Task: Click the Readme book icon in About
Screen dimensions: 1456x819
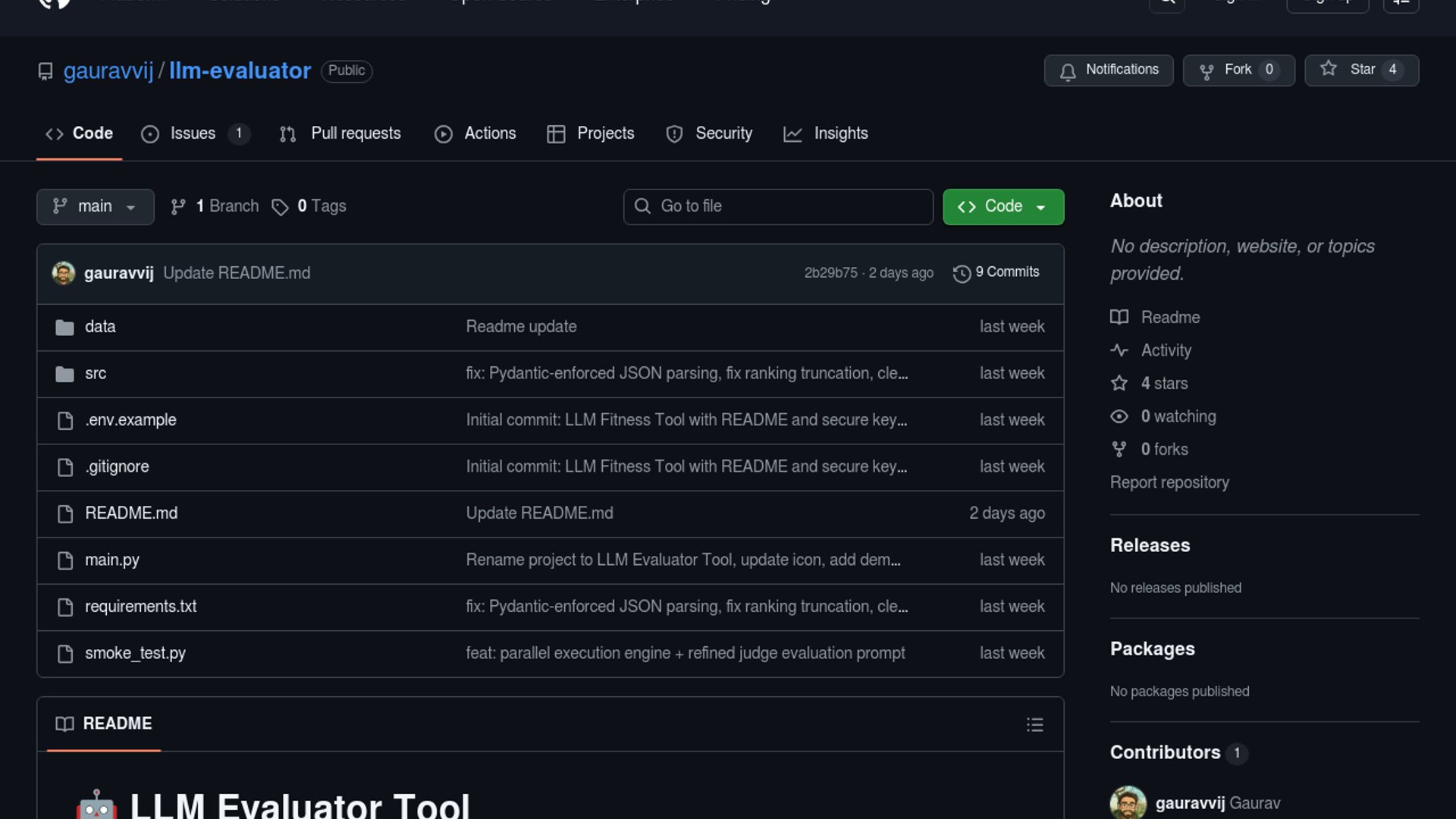Action: [x=1119, y=317]
